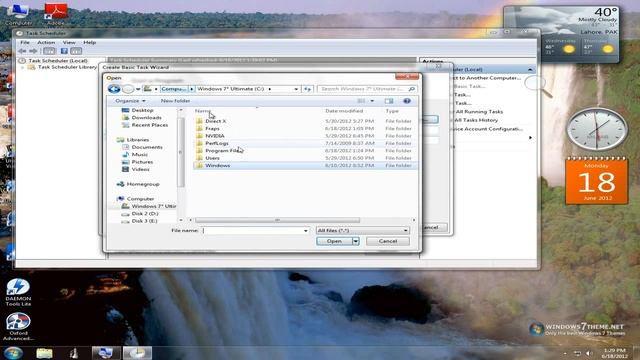640x360 pixels.
Task: Click All Tasks History action
Action: coord(476,120)
